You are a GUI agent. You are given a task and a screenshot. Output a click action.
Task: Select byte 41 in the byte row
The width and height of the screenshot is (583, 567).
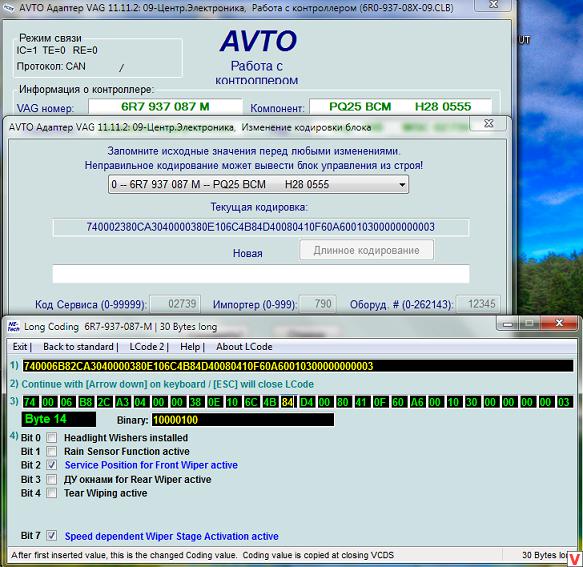(x=361, y=402)
